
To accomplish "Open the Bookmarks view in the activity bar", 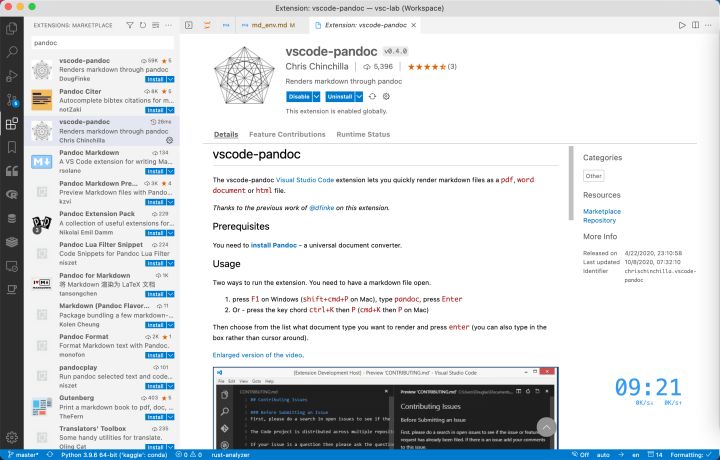I will [11, 147].
